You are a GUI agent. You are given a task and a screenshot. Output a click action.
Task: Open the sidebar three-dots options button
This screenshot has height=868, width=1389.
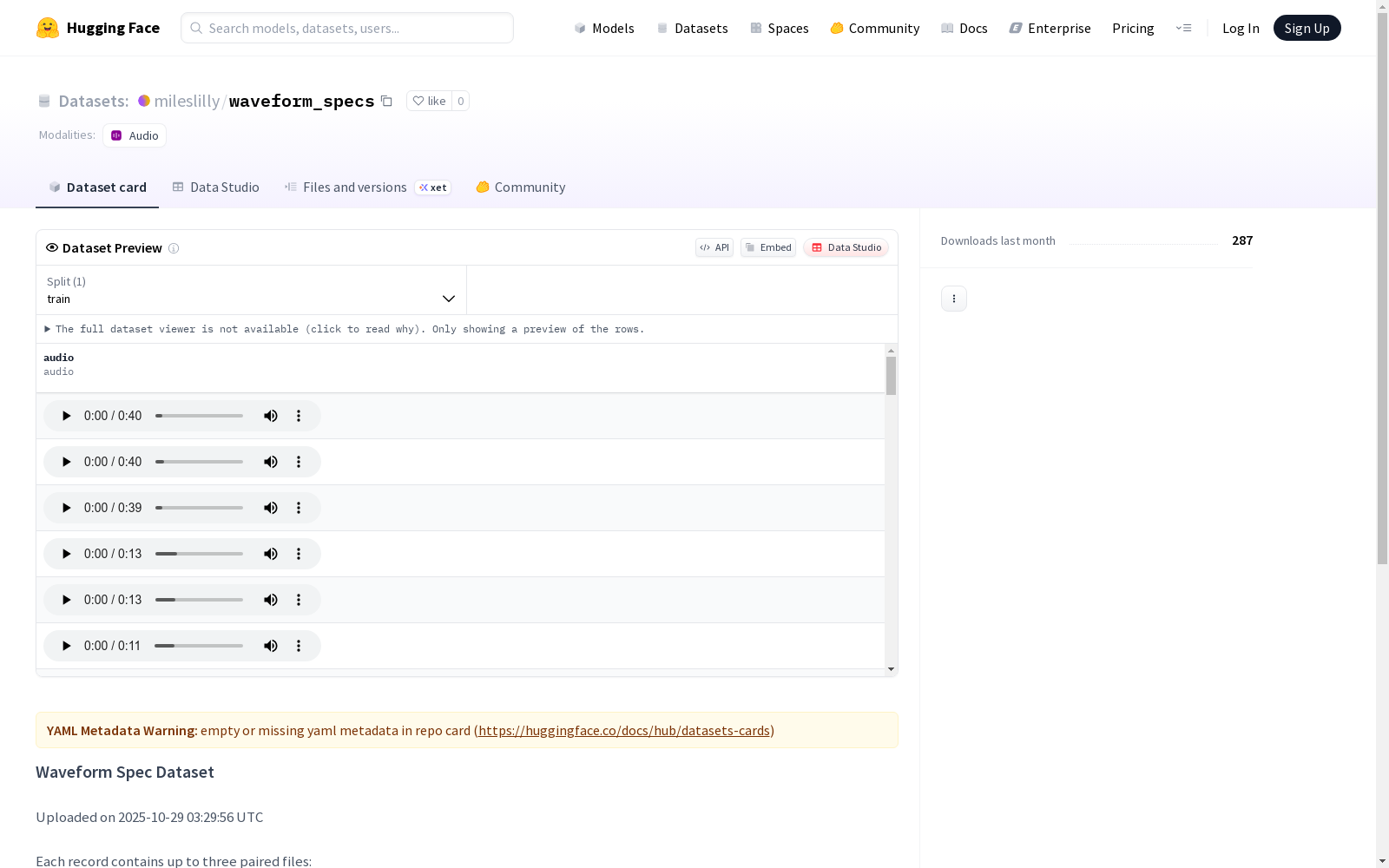point(954,299)
